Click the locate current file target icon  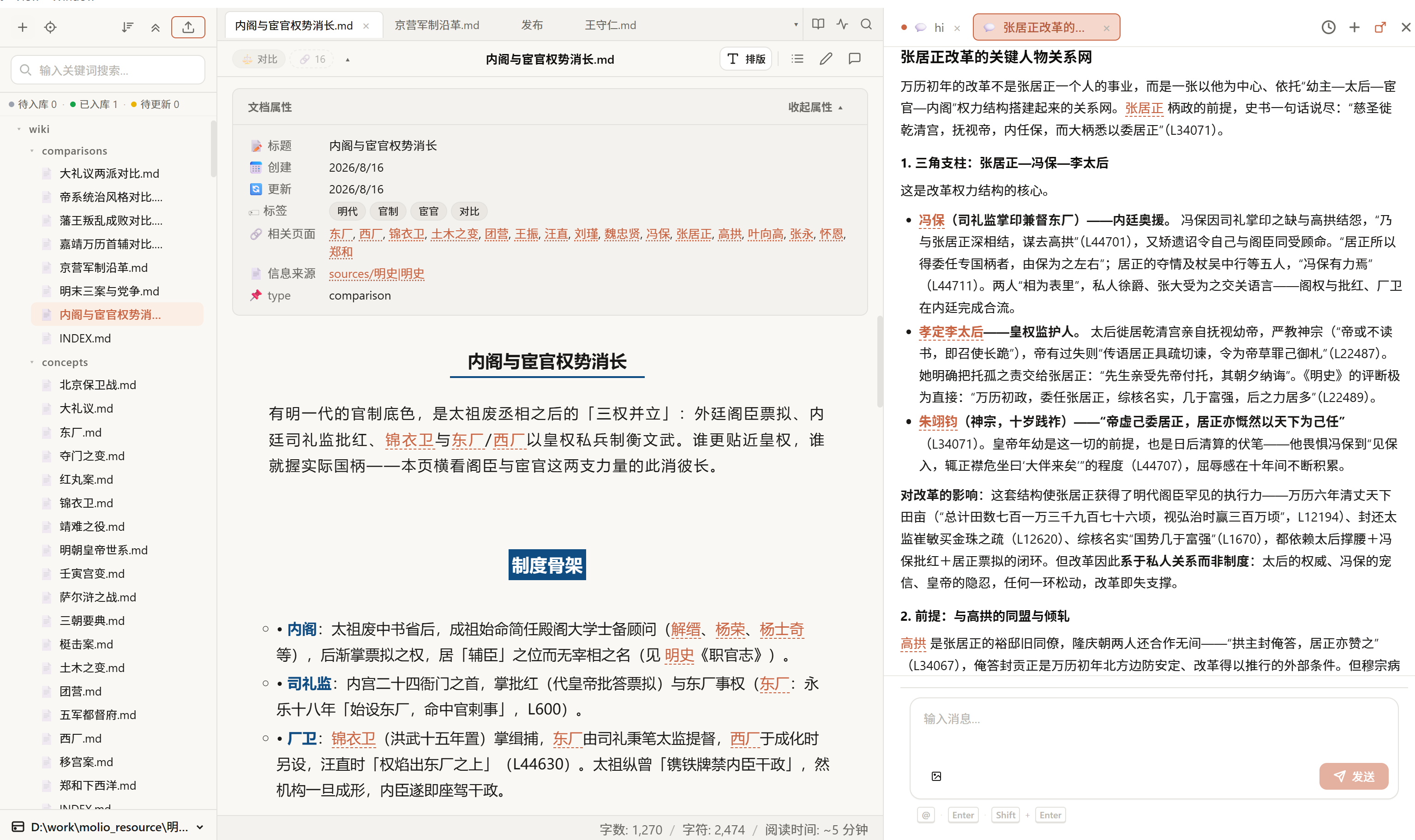coord(50,27)
